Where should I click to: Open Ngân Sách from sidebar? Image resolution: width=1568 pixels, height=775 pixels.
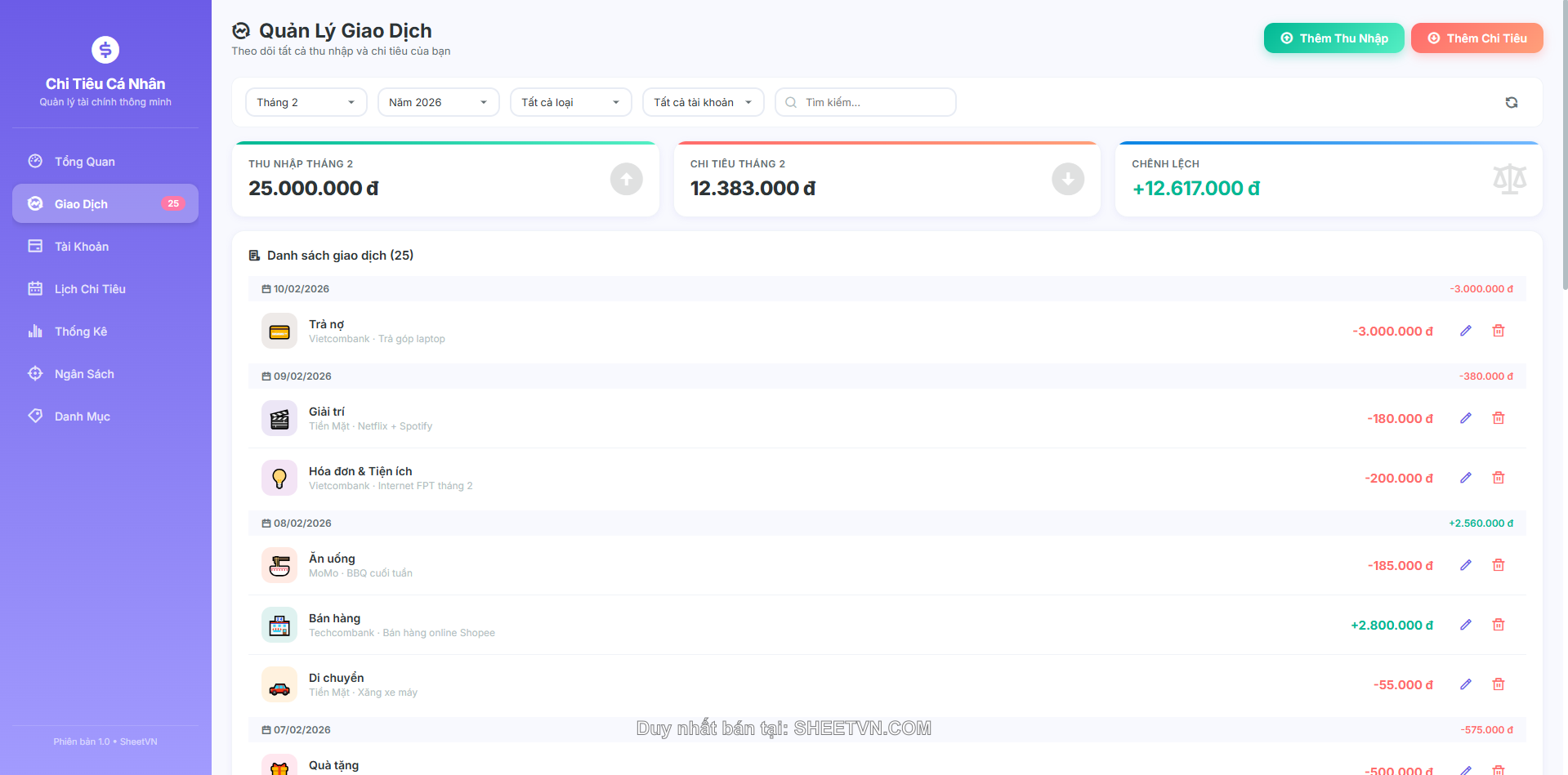(84, 374)
